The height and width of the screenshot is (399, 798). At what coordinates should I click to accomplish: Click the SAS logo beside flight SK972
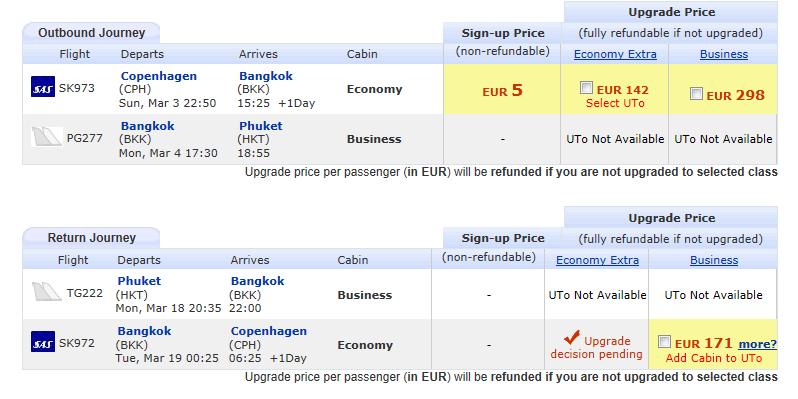(x=43, y=342)
